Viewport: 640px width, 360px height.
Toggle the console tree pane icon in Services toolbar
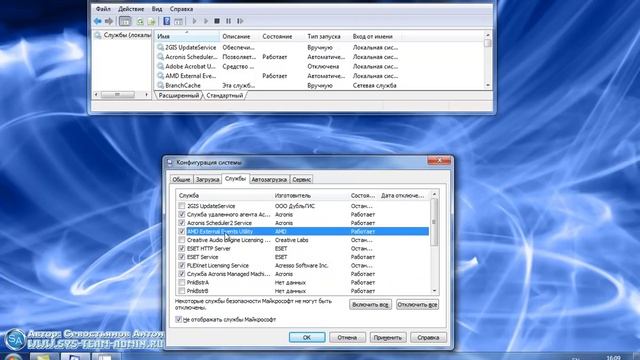[x=125, y=21]
